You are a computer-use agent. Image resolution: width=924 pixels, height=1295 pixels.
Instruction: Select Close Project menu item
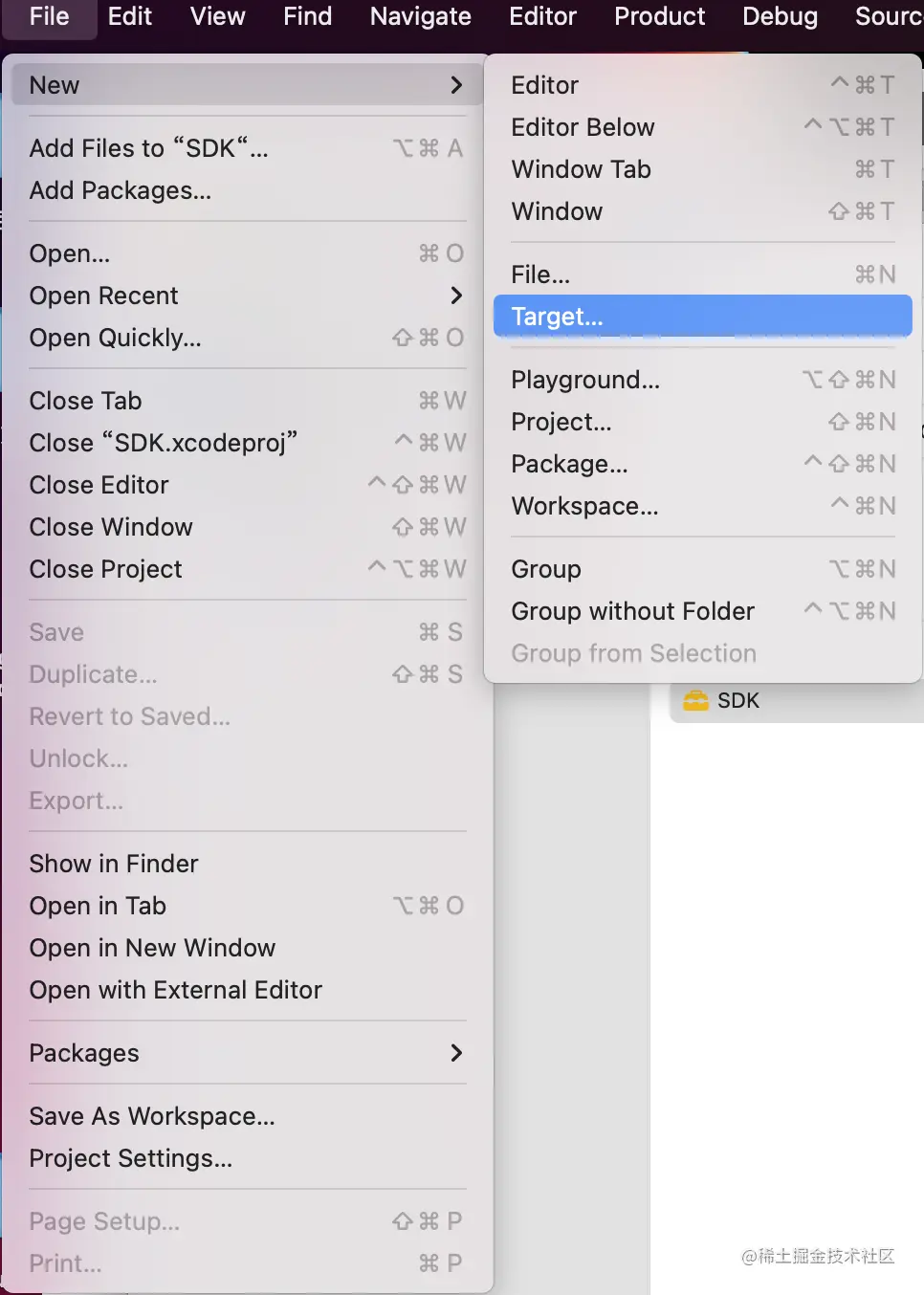point(105,569)
